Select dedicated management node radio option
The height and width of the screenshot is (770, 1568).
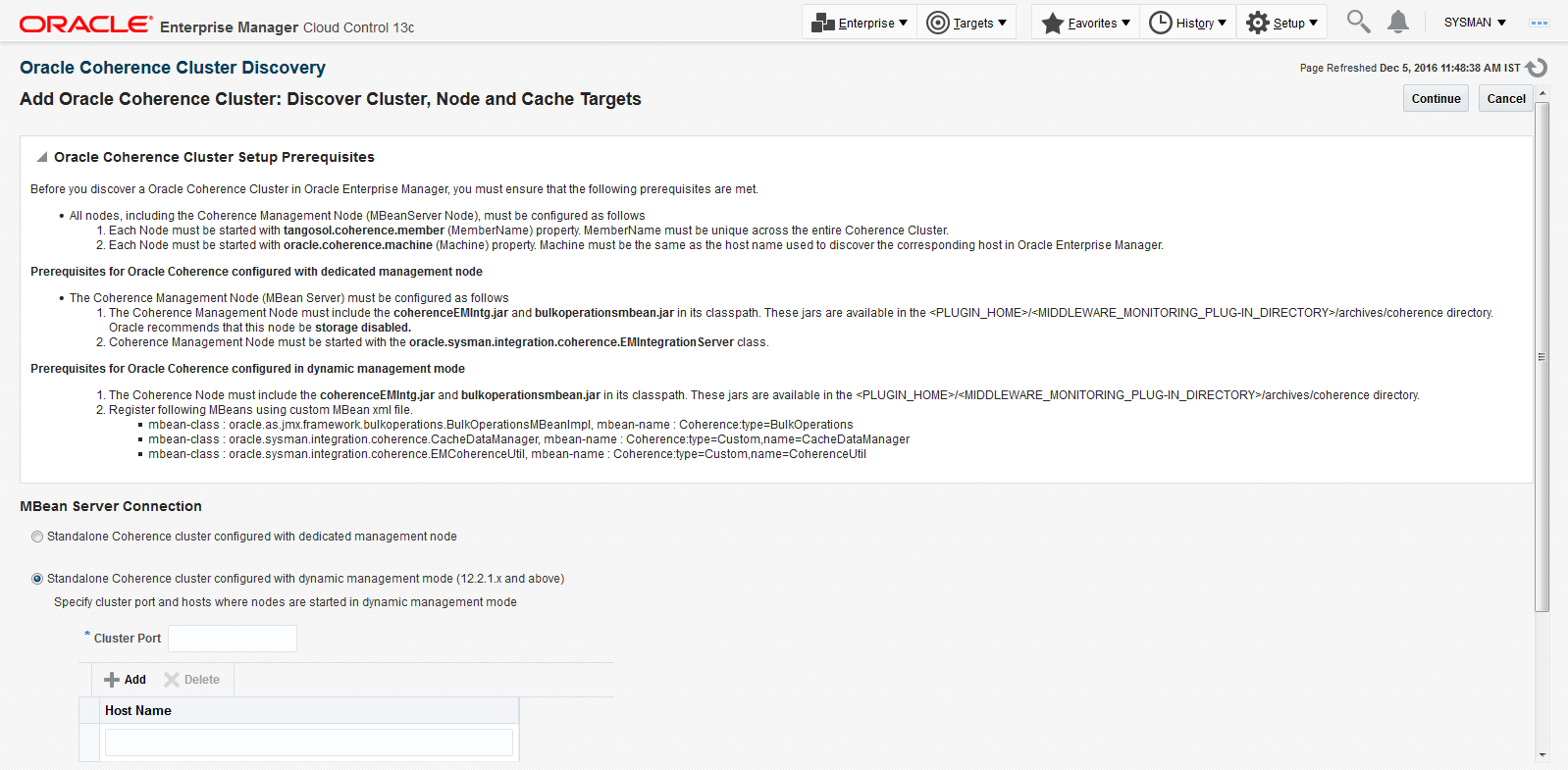click(37, 537)
